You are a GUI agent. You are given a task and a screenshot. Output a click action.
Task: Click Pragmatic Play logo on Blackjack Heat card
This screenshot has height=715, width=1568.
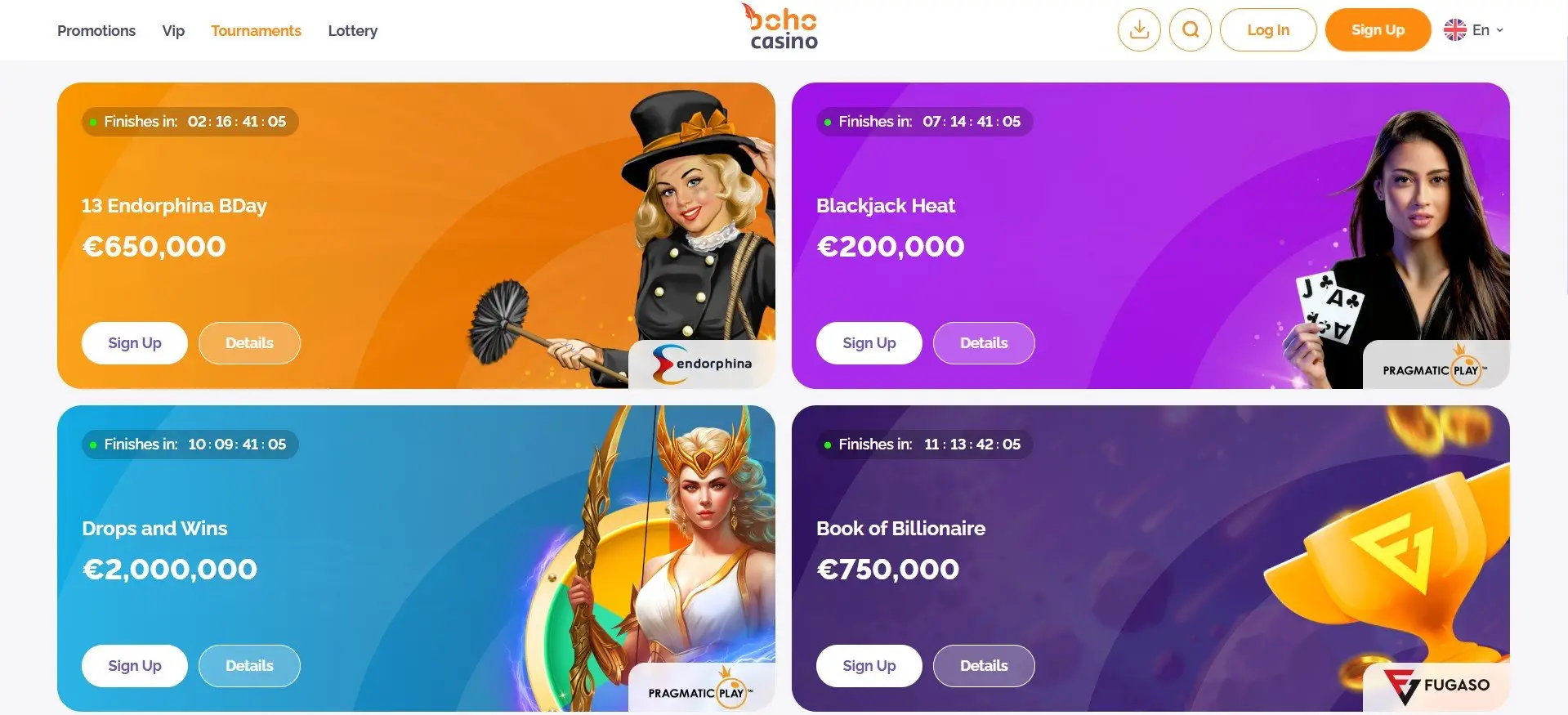tap(1436, 364)
